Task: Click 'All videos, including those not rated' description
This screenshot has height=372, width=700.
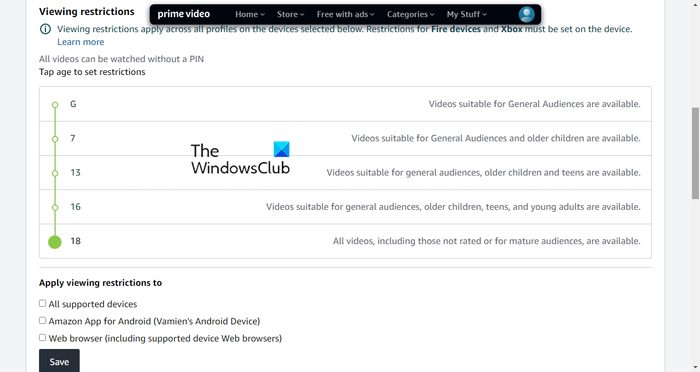Action: pyautogui.click(x=487, y=241)
